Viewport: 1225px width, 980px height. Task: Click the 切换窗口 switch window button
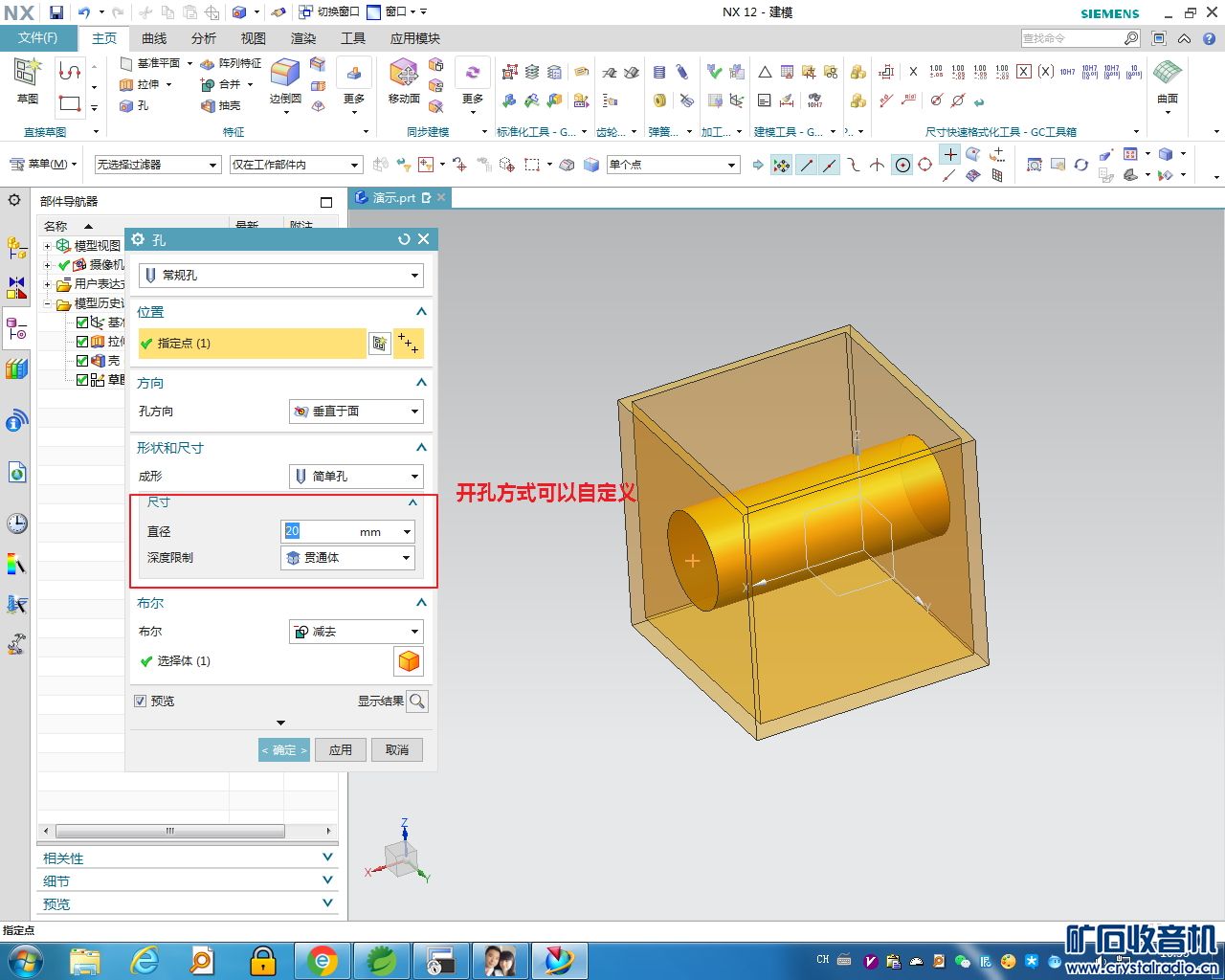[x=329, y=12]
